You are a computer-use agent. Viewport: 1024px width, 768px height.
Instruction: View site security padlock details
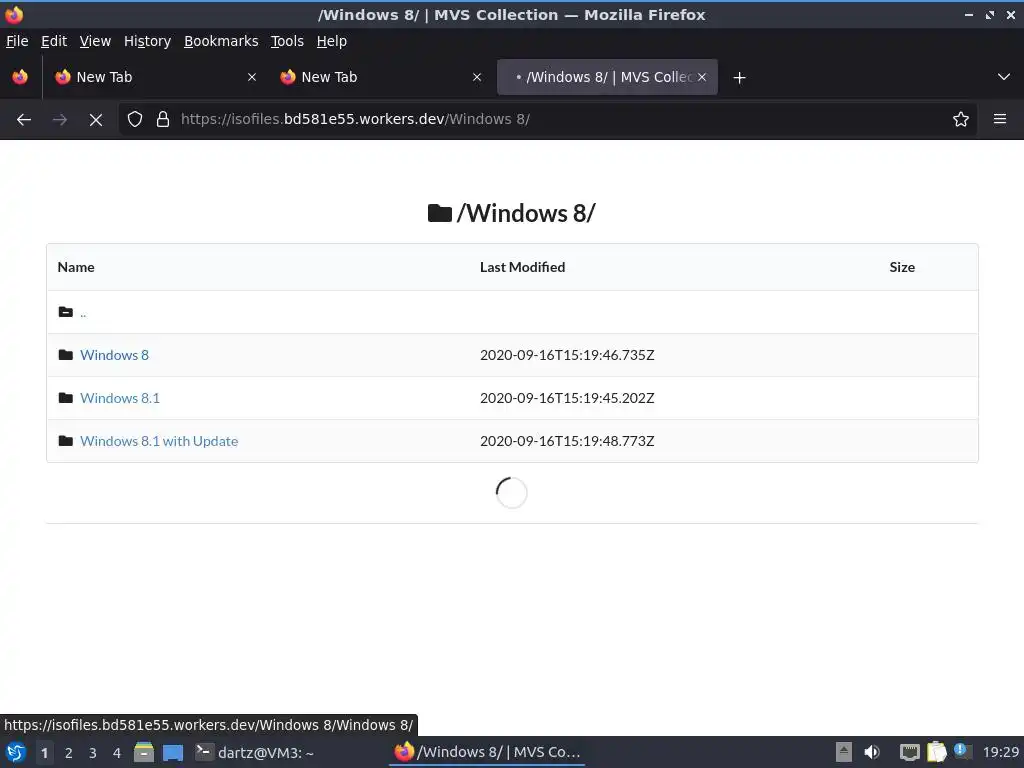[x=163, y=120]
